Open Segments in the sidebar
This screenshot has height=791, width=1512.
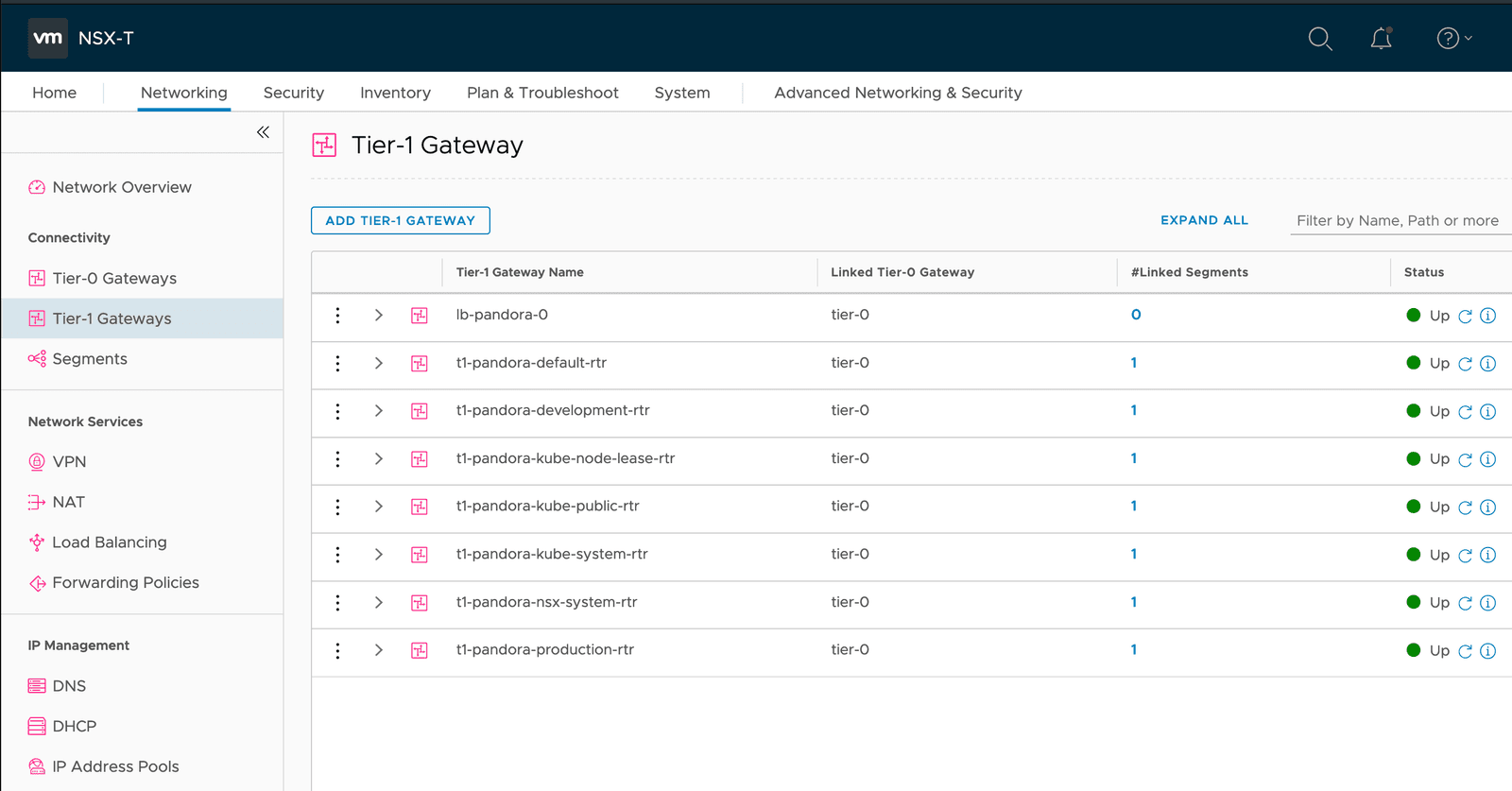tap(90, 359)
